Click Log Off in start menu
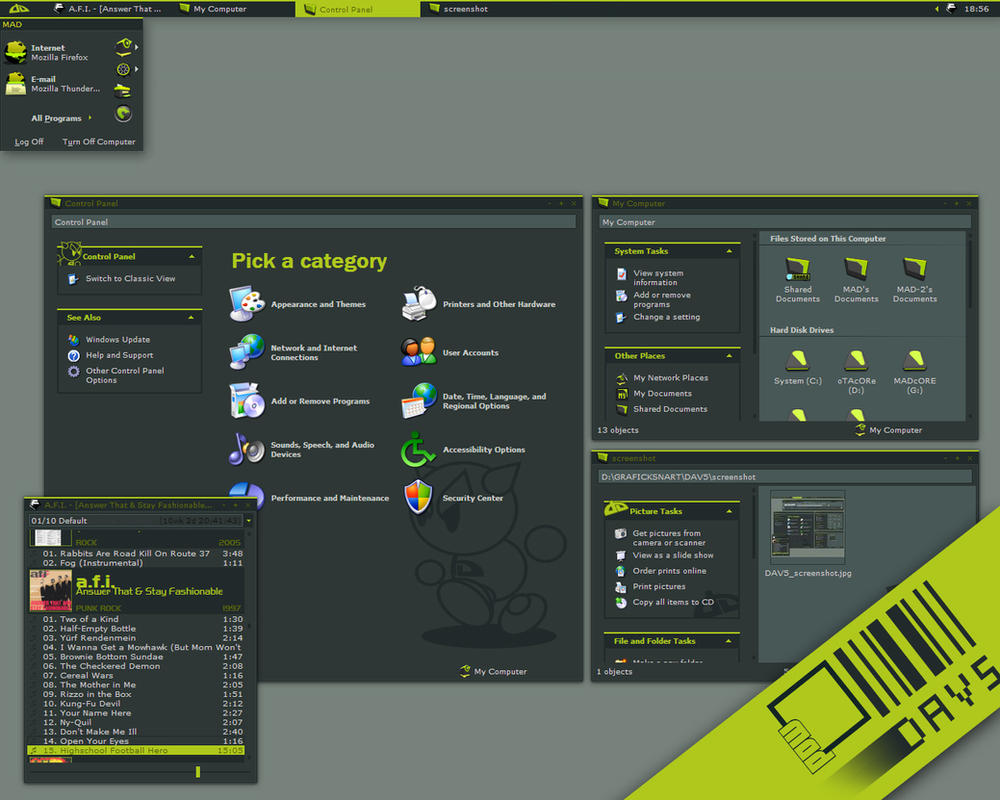Screen dimensions: 1000x800 [29, 142]
